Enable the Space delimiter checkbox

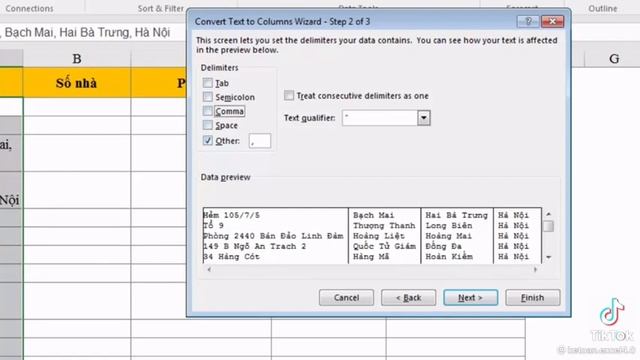(x=208, y=125)
